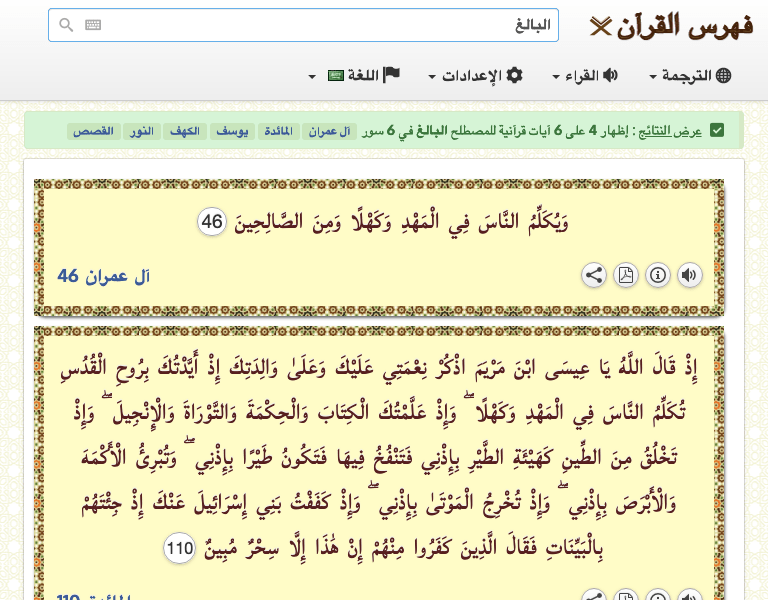Image resolution: width=768 pixels, height=600 pixels.
Task: Play audio for verse Al Imran 46
Action: click(x=690, y=275)
